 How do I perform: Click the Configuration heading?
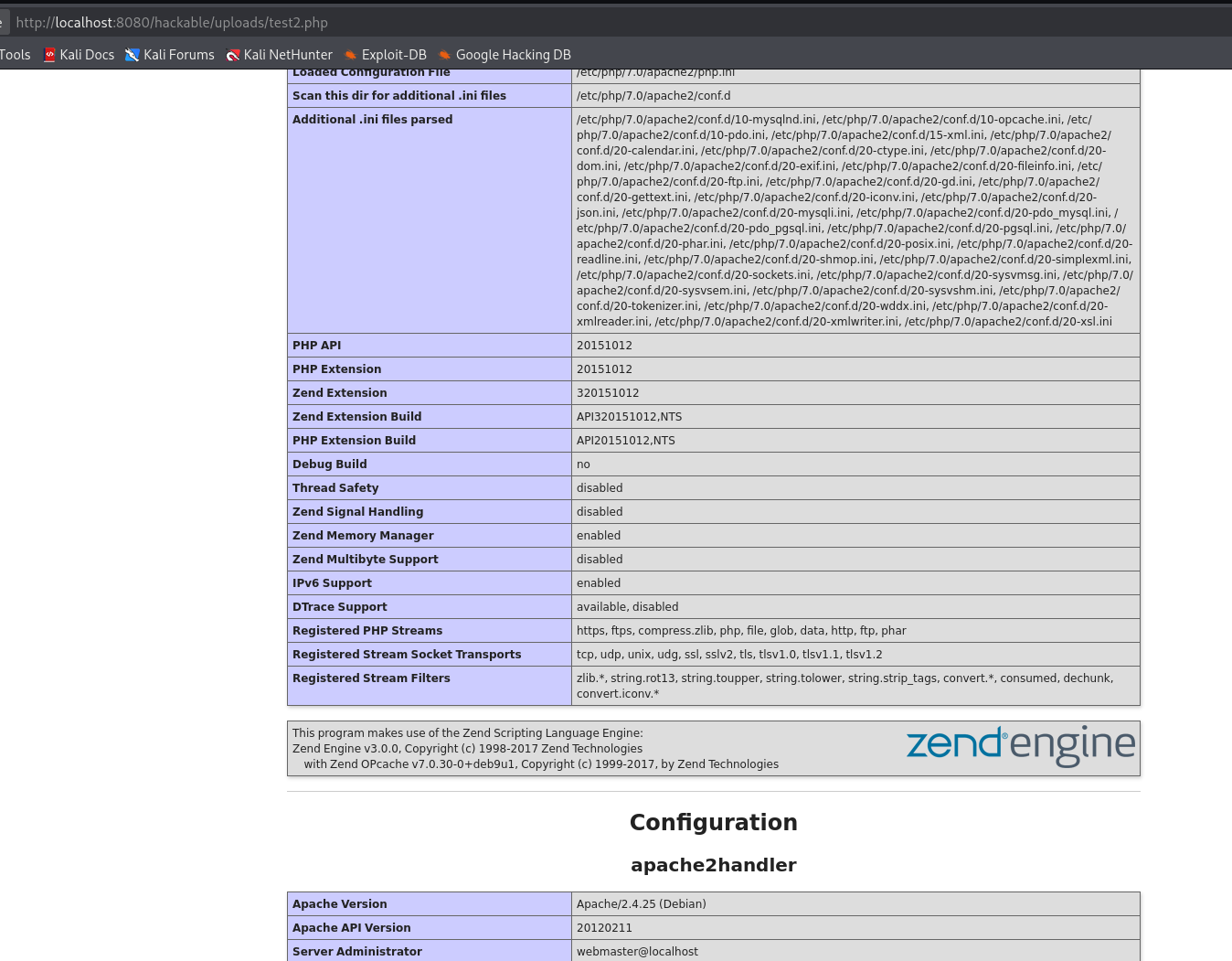(714, 822)
